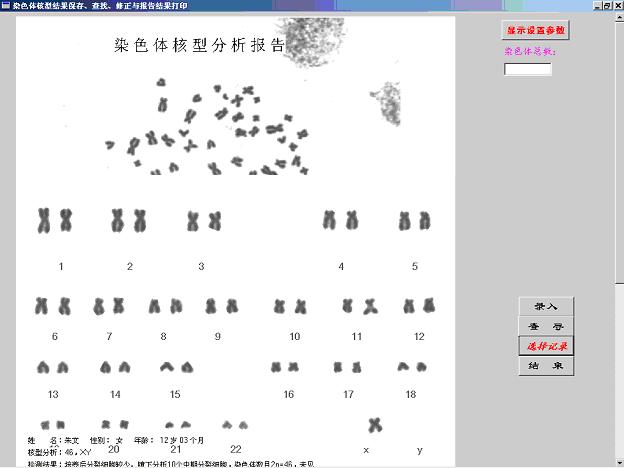The image size is (624, 468).
Task: Click the 录入 button
Action: 546,307
